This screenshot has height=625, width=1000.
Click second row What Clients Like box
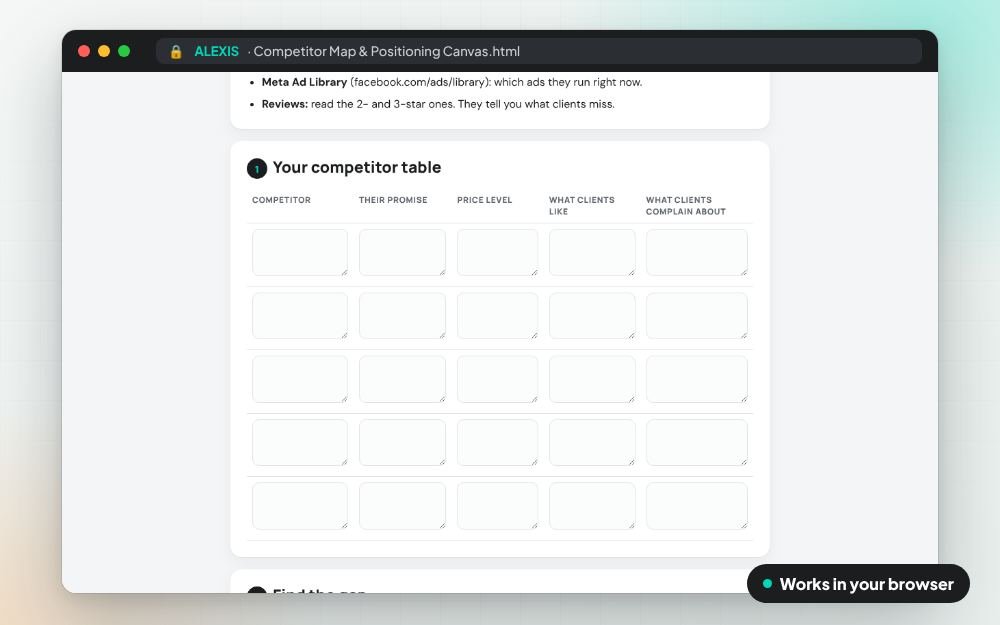592,316
